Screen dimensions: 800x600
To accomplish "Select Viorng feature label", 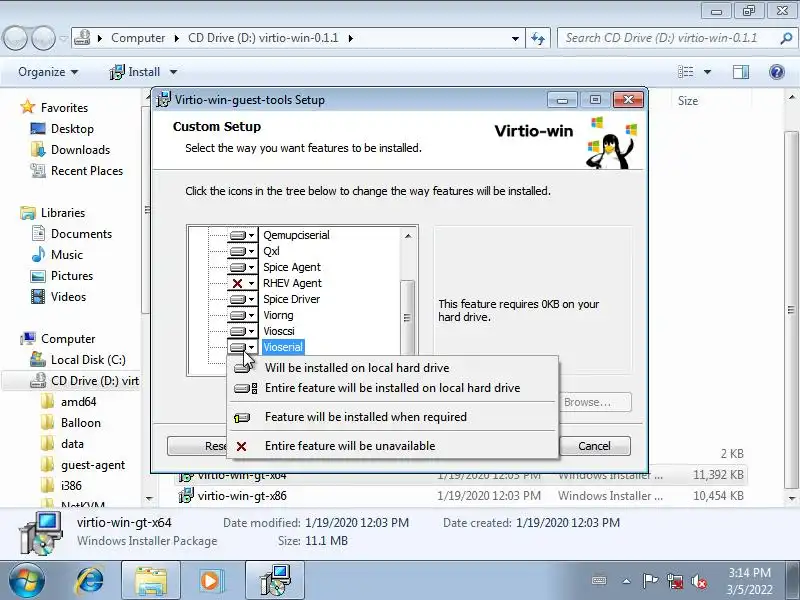I will [278, 315].
